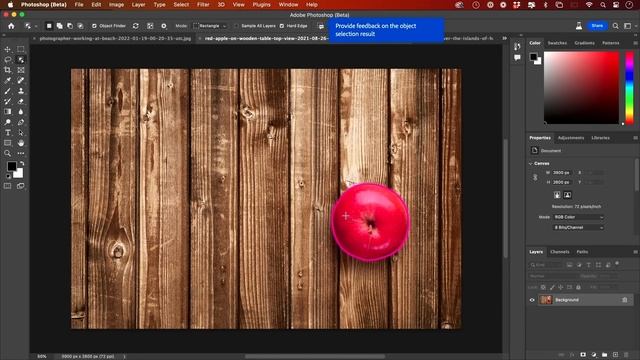
Task: Switch to the Swatches tab
Action: click(x=557, y=43)
